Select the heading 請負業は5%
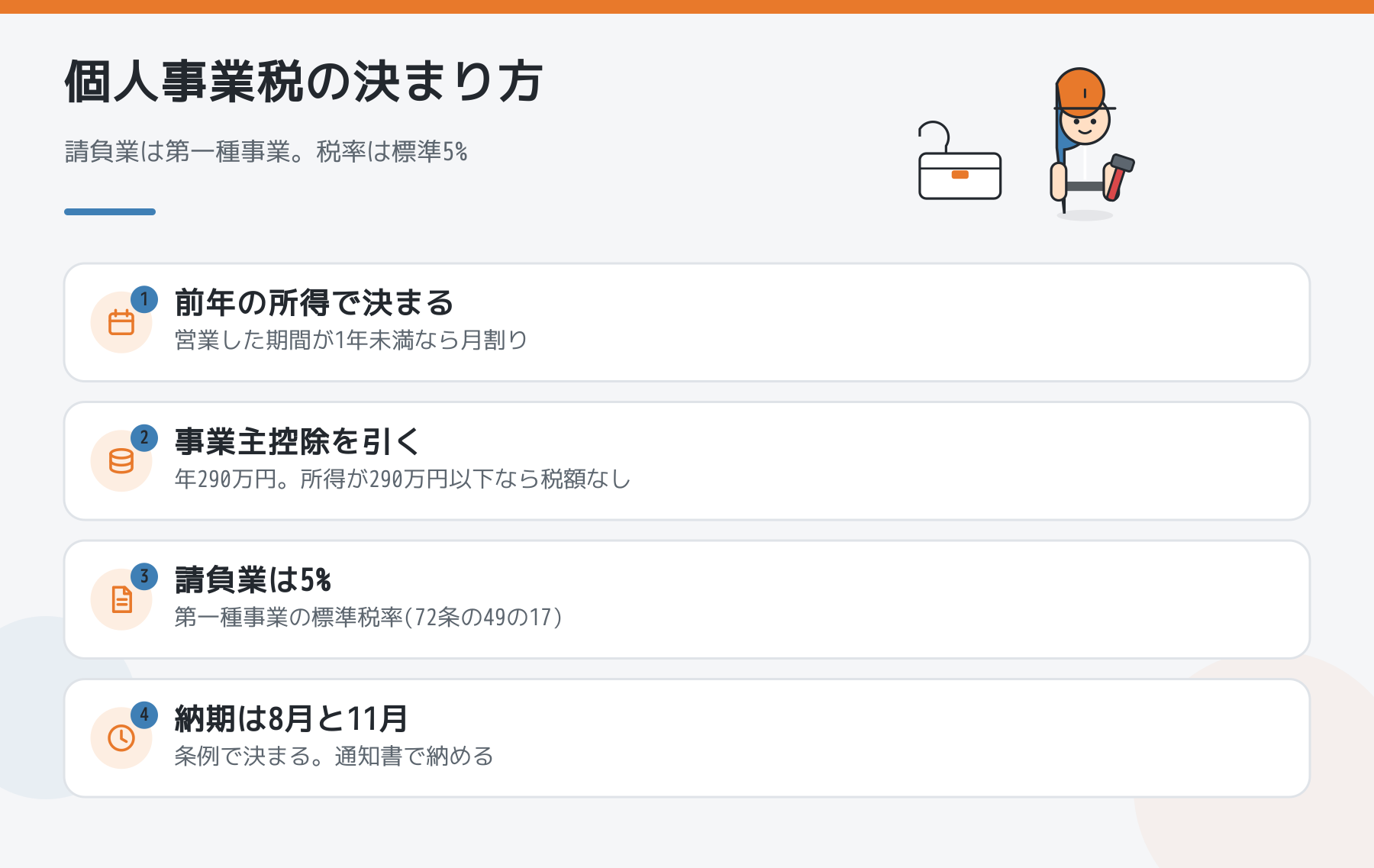 point(253,580)
